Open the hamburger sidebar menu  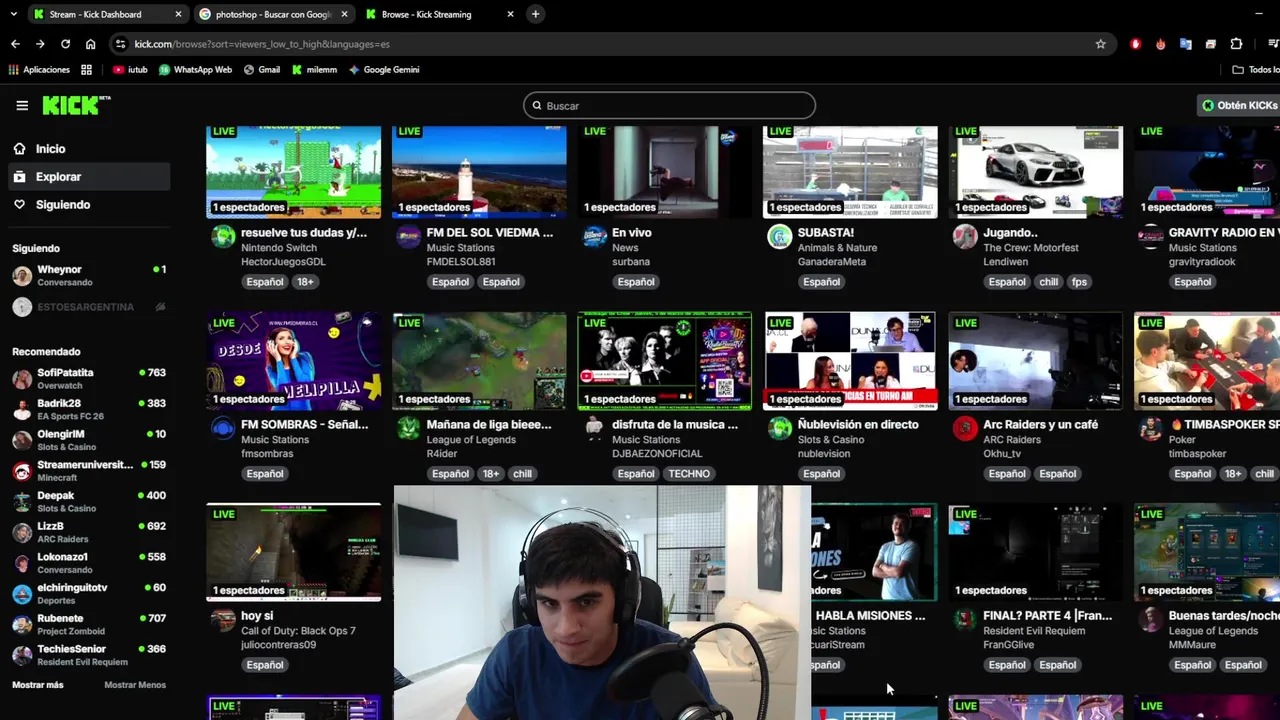(x=22, y=105)
